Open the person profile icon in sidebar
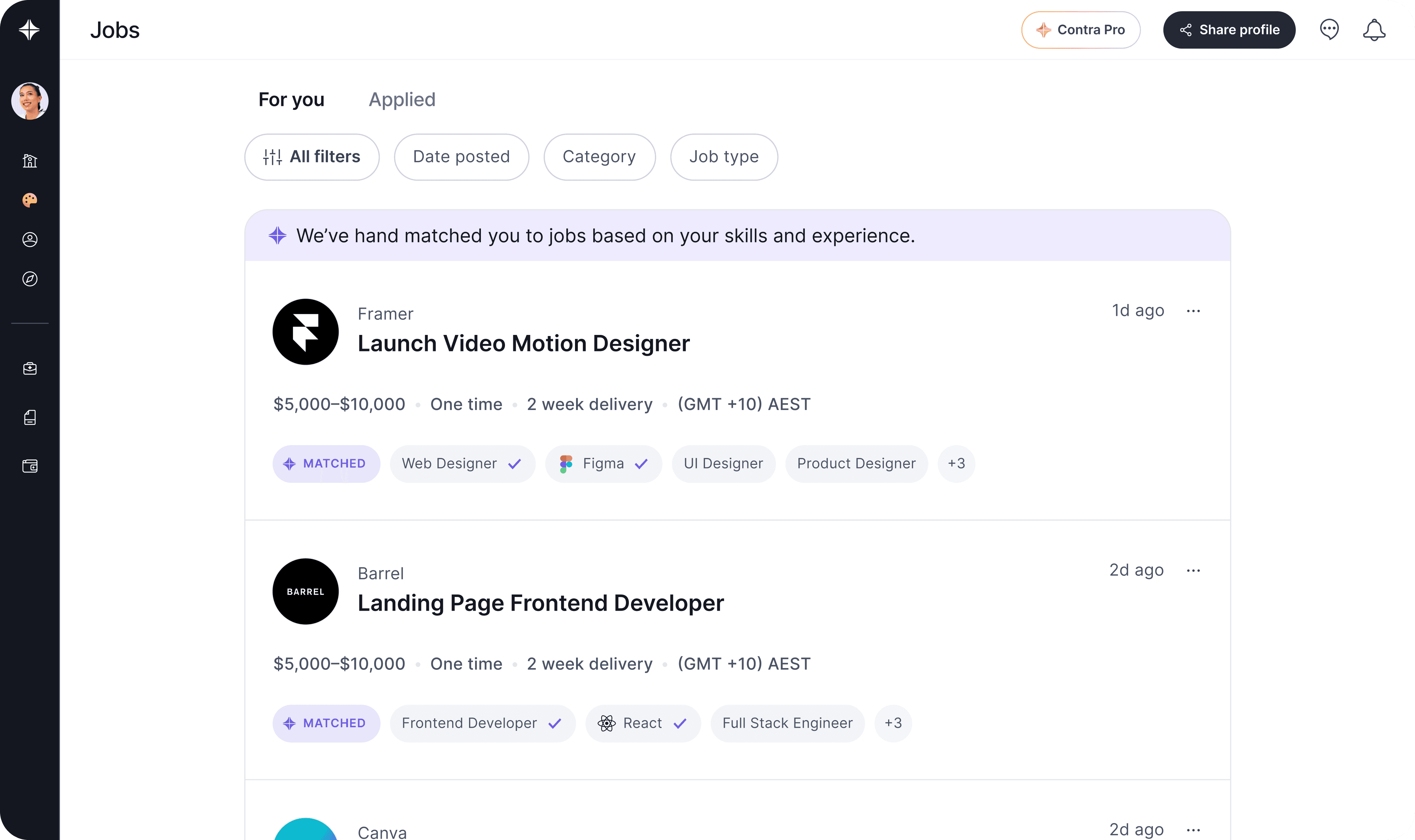Viewport: 1415px width, 840px height. point(29,239)
